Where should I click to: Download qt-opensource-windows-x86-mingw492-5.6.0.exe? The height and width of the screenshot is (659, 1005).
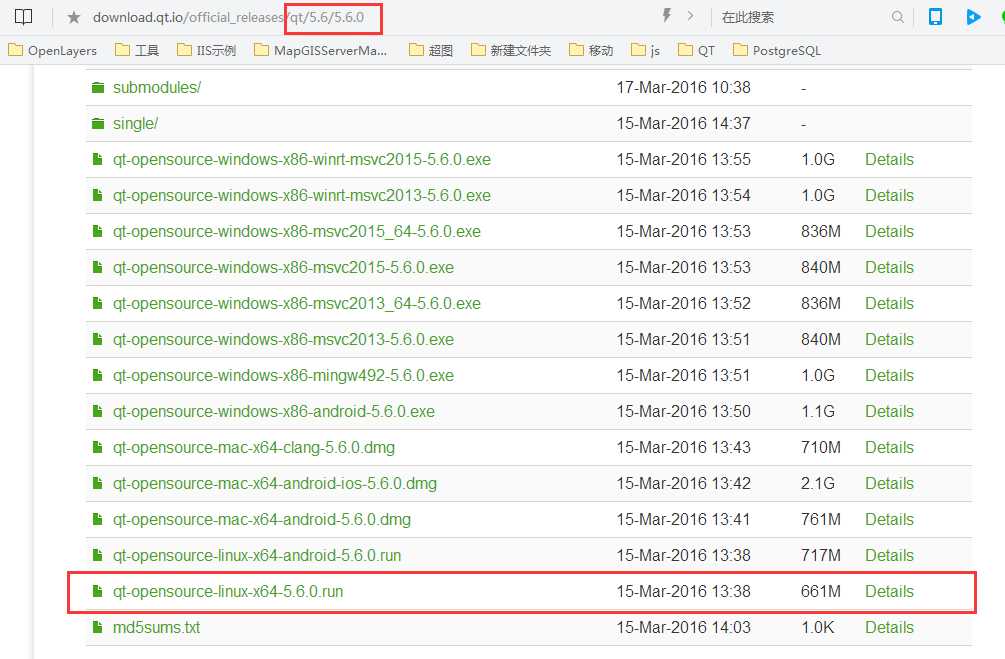[283, 375]
